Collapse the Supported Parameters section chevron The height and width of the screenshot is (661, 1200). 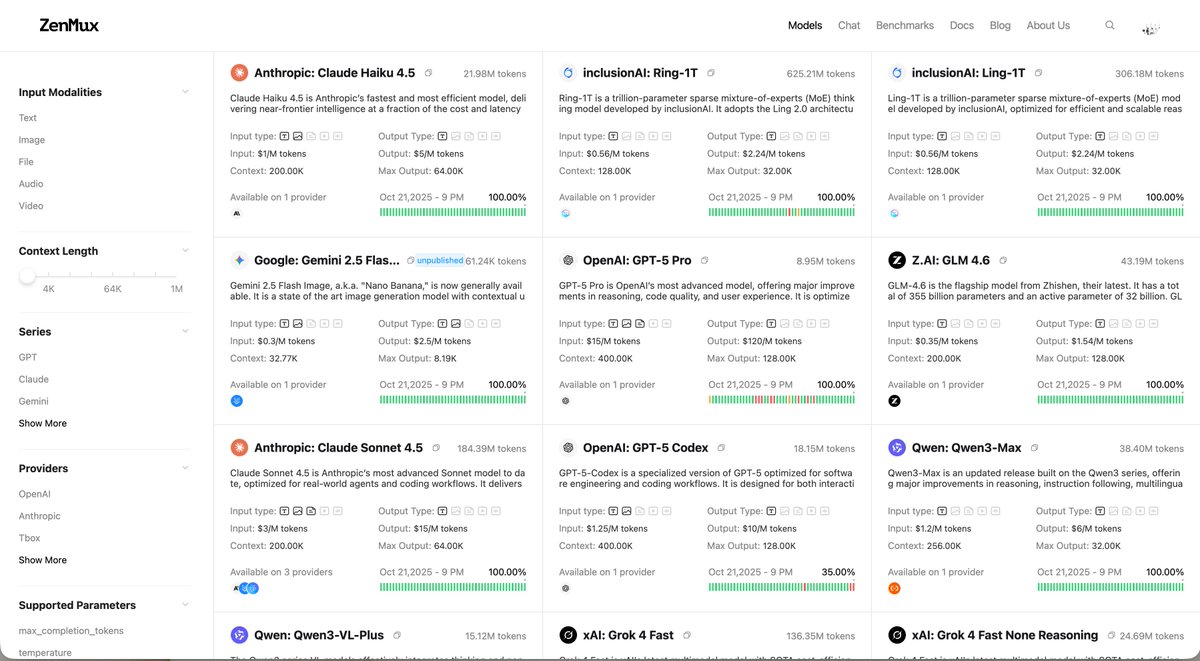[185, 605]
